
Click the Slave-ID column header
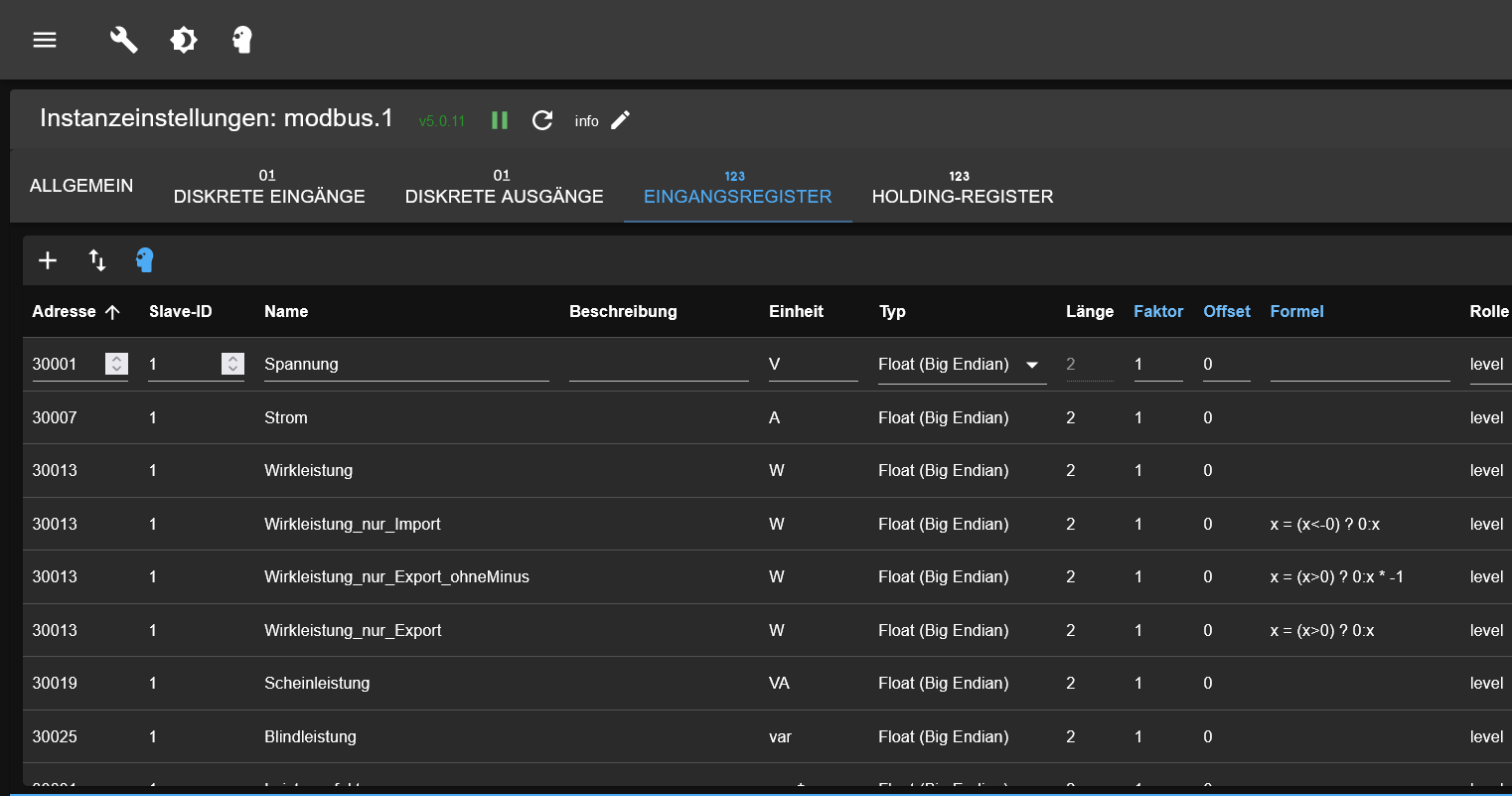(181, 312)
